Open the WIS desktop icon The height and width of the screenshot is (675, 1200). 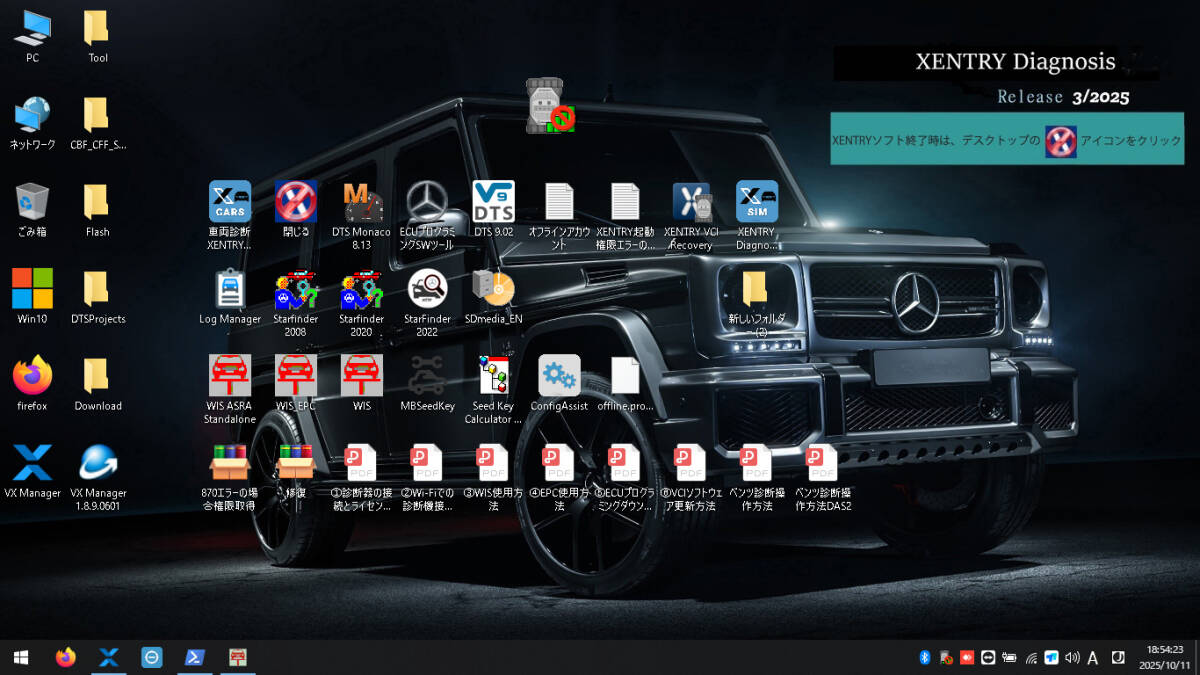coord(362,383)
